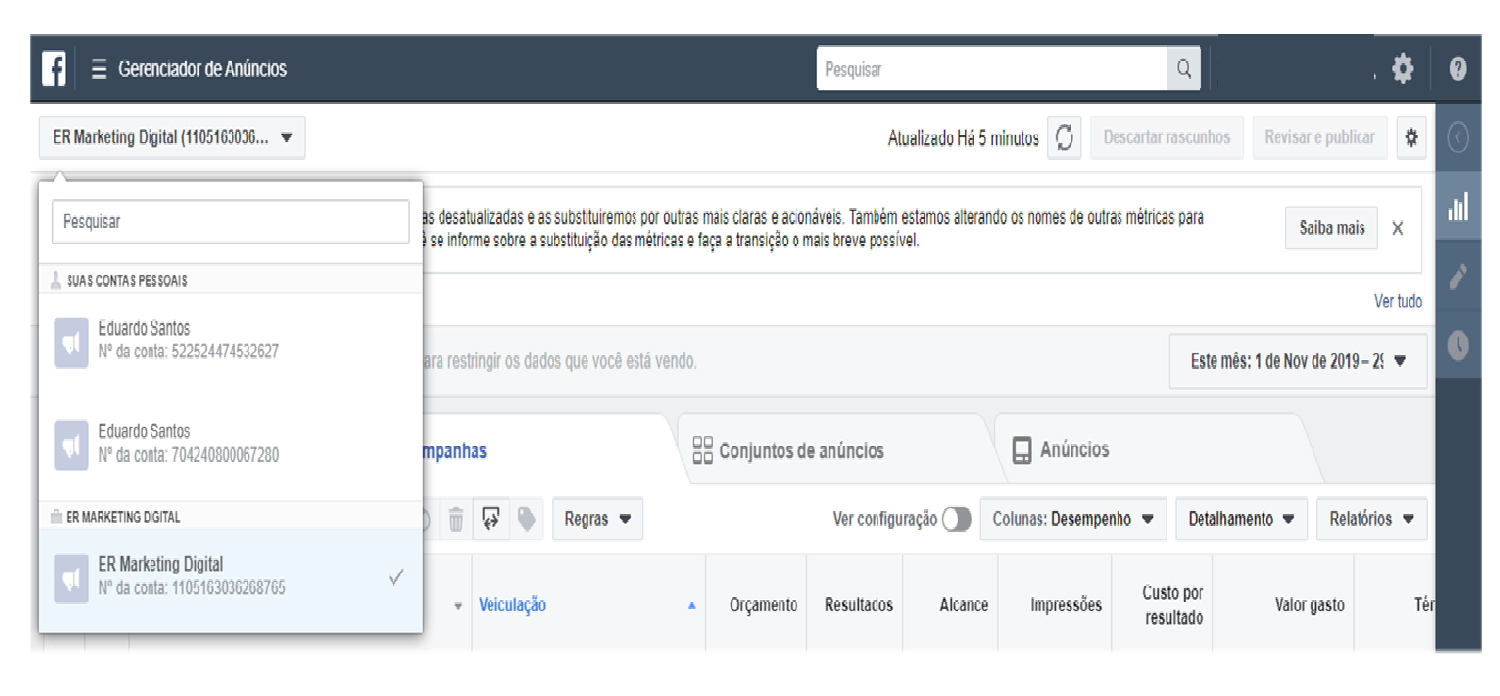Click the Saiba mais button
Viewport: 1500px width, 696px height.
click(x=1331, y=228)
